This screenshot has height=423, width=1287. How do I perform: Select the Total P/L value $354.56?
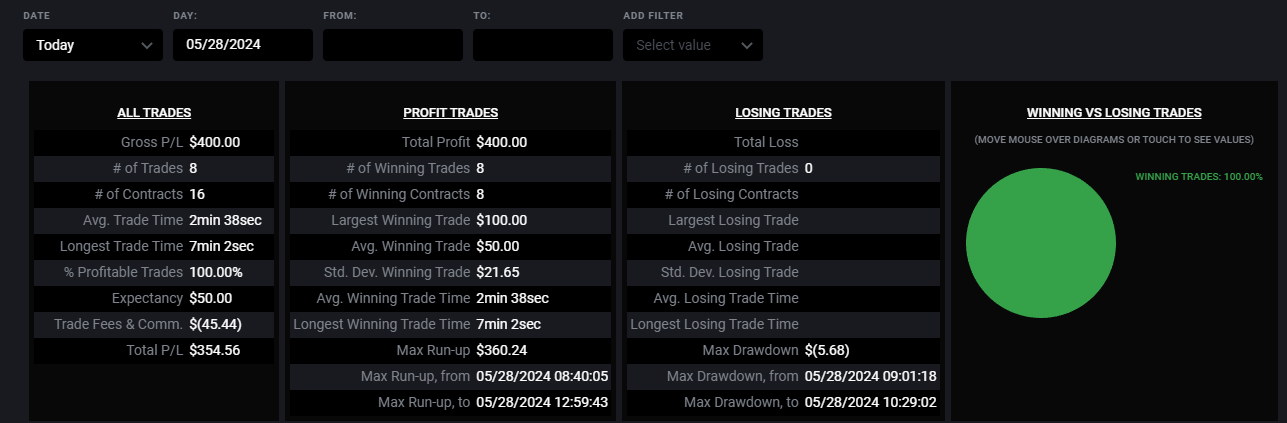point(214,350)
